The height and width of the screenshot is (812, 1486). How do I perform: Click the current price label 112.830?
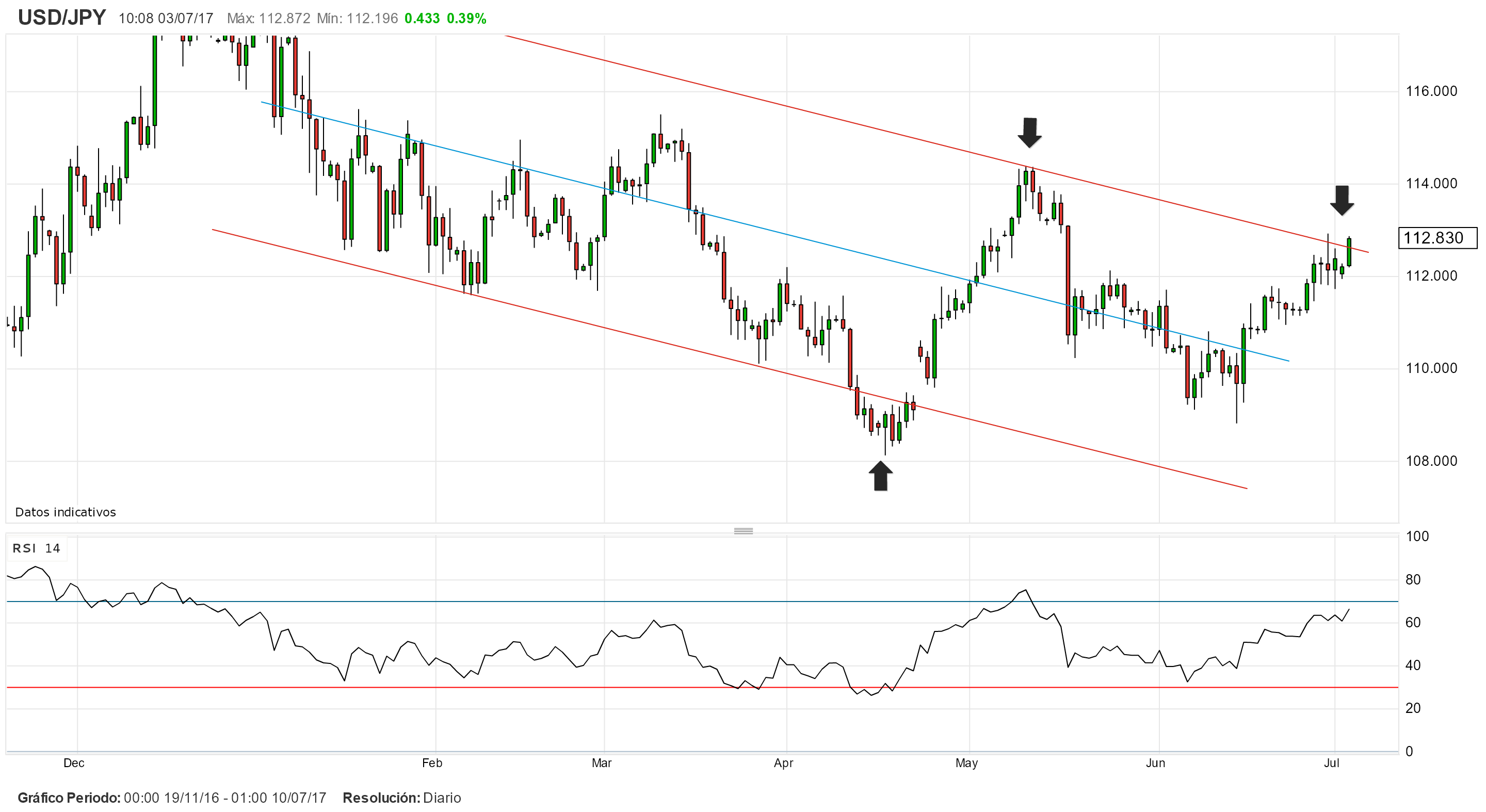click(x=1437, y=238)
